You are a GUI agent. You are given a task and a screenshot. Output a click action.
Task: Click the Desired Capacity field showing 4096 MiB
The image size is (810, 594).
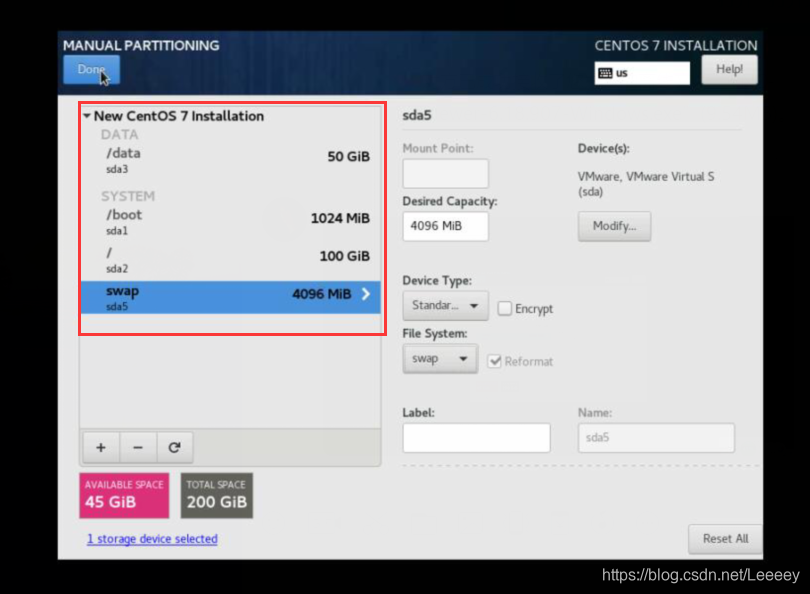pyautogui.click(x=445, y=226)
